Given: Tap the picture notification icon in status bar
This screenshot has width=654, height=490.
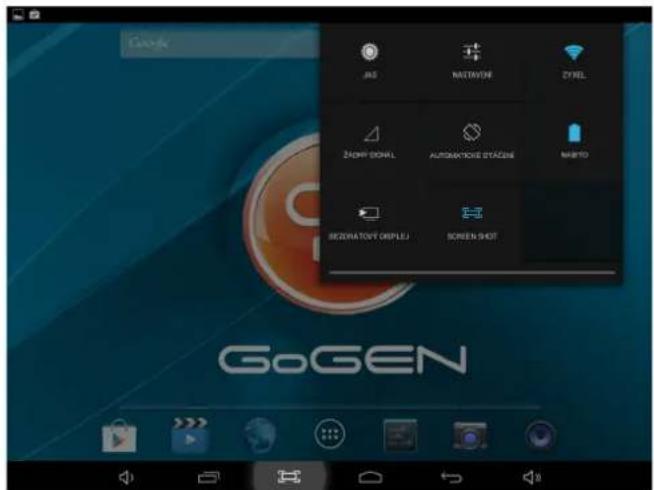Looking at the screenshot, I should tap(18, 15).
